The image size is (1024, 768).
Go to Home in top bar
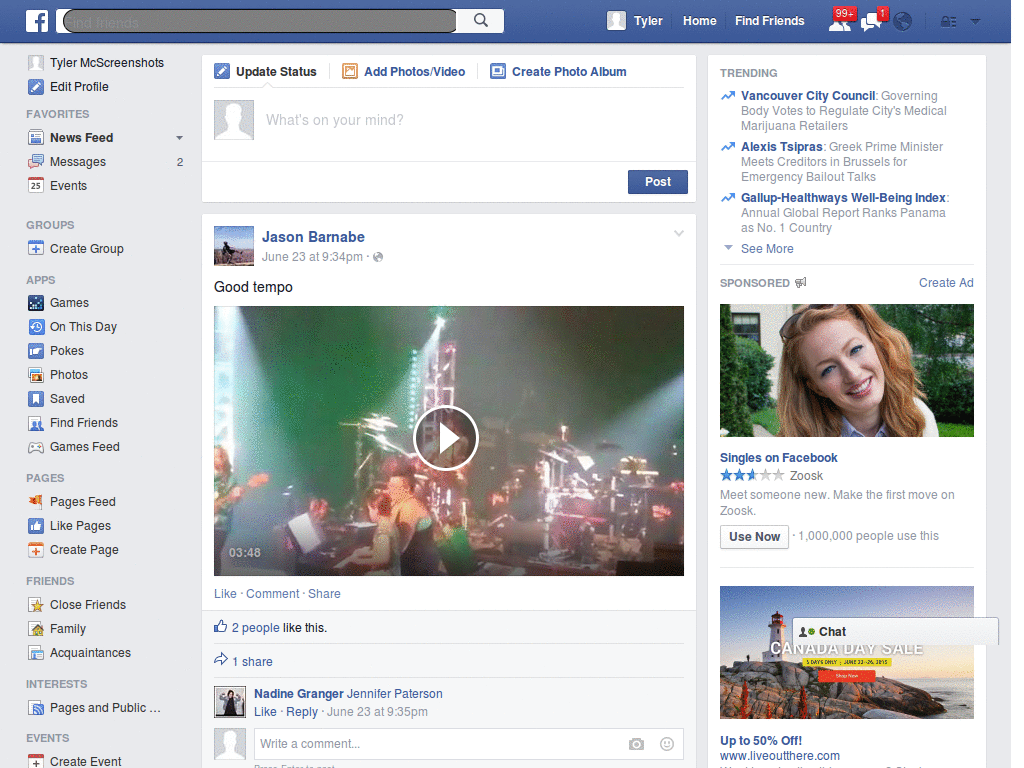tap(699, 21)
